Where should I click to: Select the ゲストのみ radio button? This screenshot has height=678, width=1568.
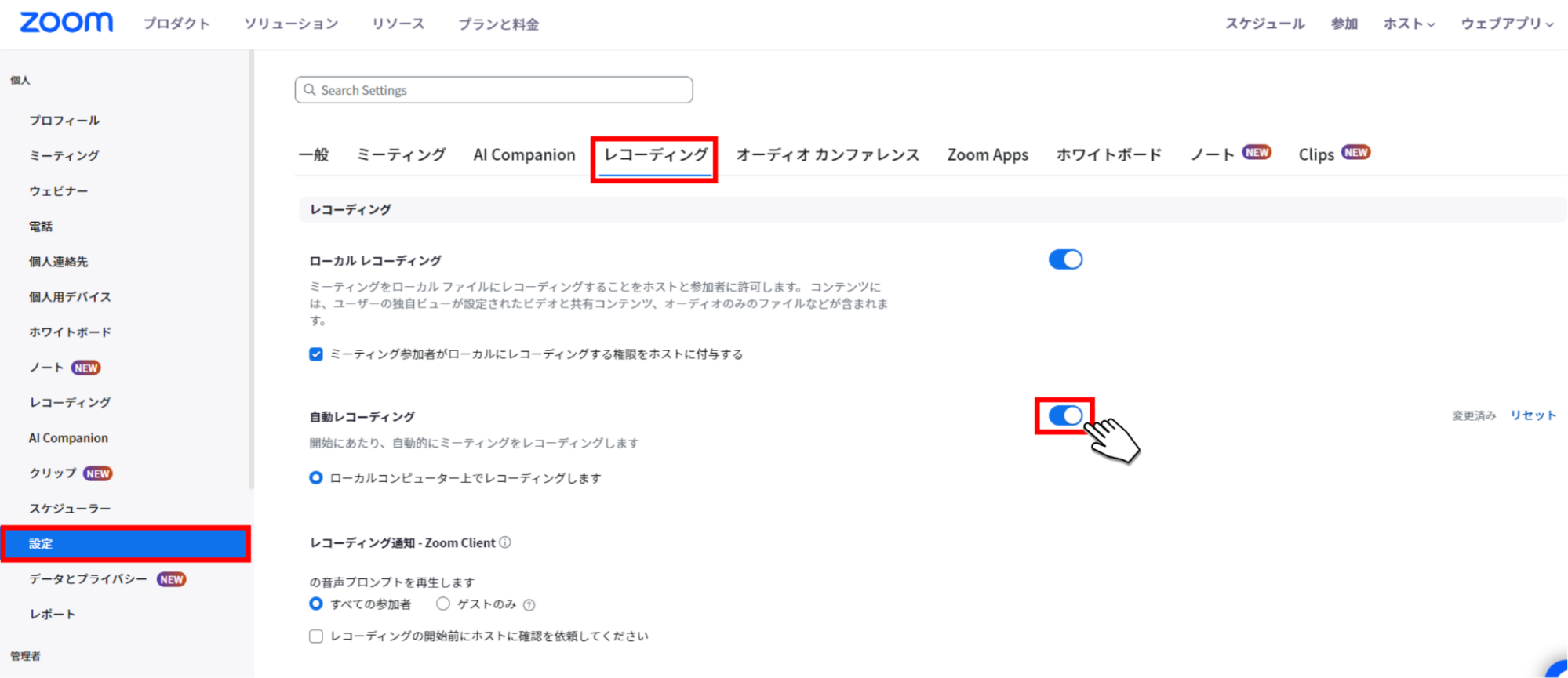click(443, 604)
